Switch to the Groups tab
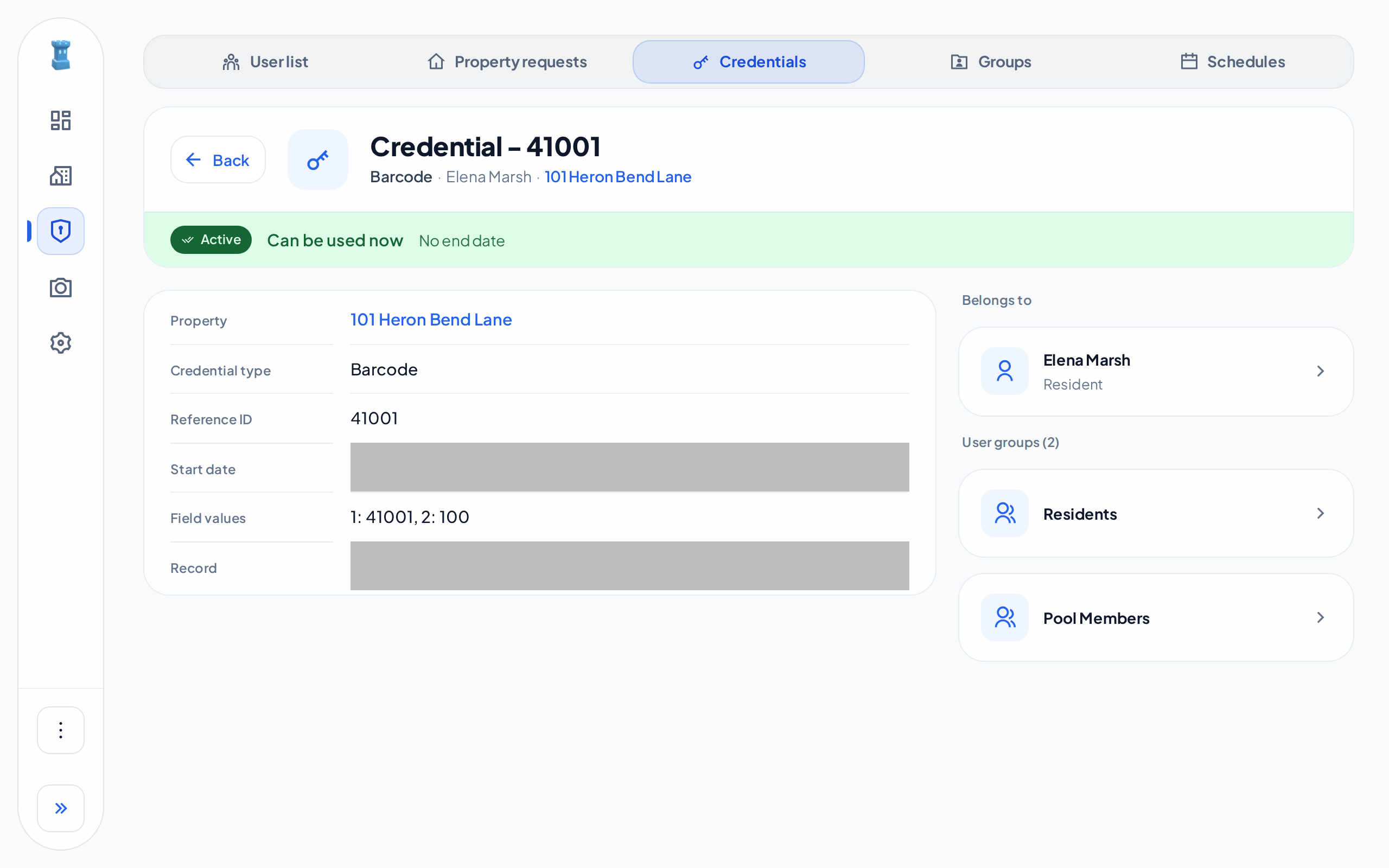Viewport: 1389px width, 868px height. point(991,62)
